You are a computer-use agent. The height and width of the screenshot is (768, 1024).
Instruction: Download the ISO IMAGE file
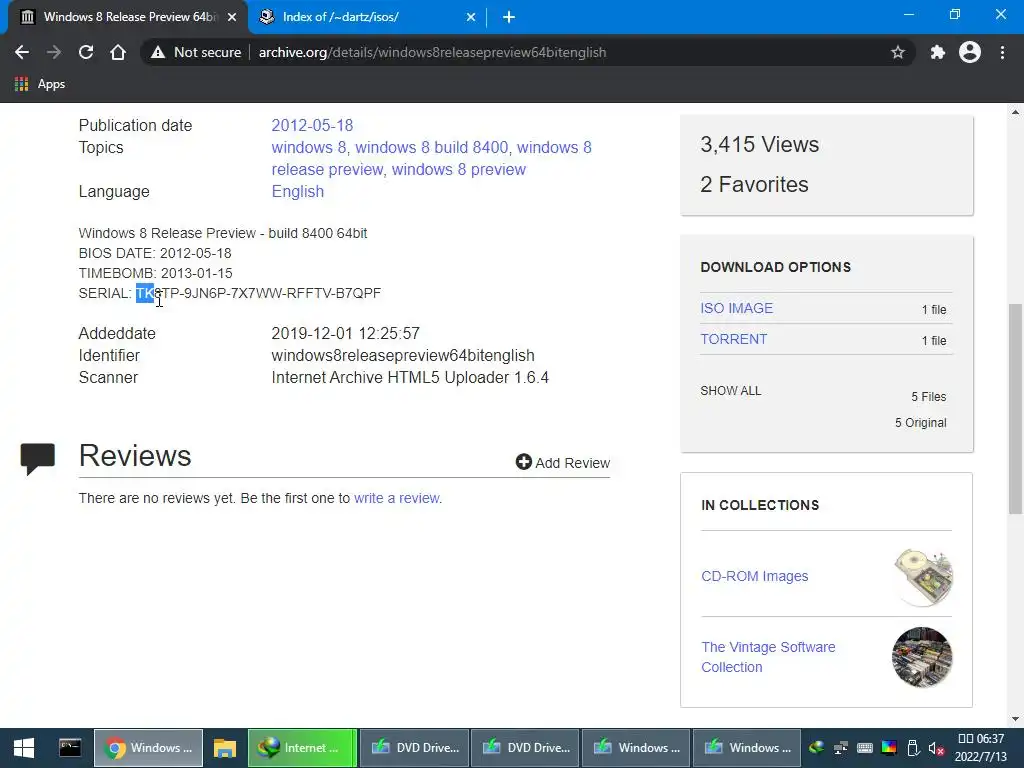(x=737, y=308)
